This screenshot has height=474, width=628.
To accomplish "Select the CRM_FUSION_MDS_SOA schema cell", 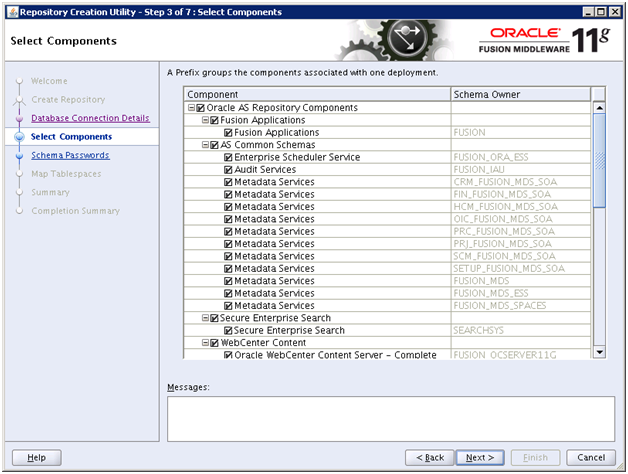I will pos(521,182).
